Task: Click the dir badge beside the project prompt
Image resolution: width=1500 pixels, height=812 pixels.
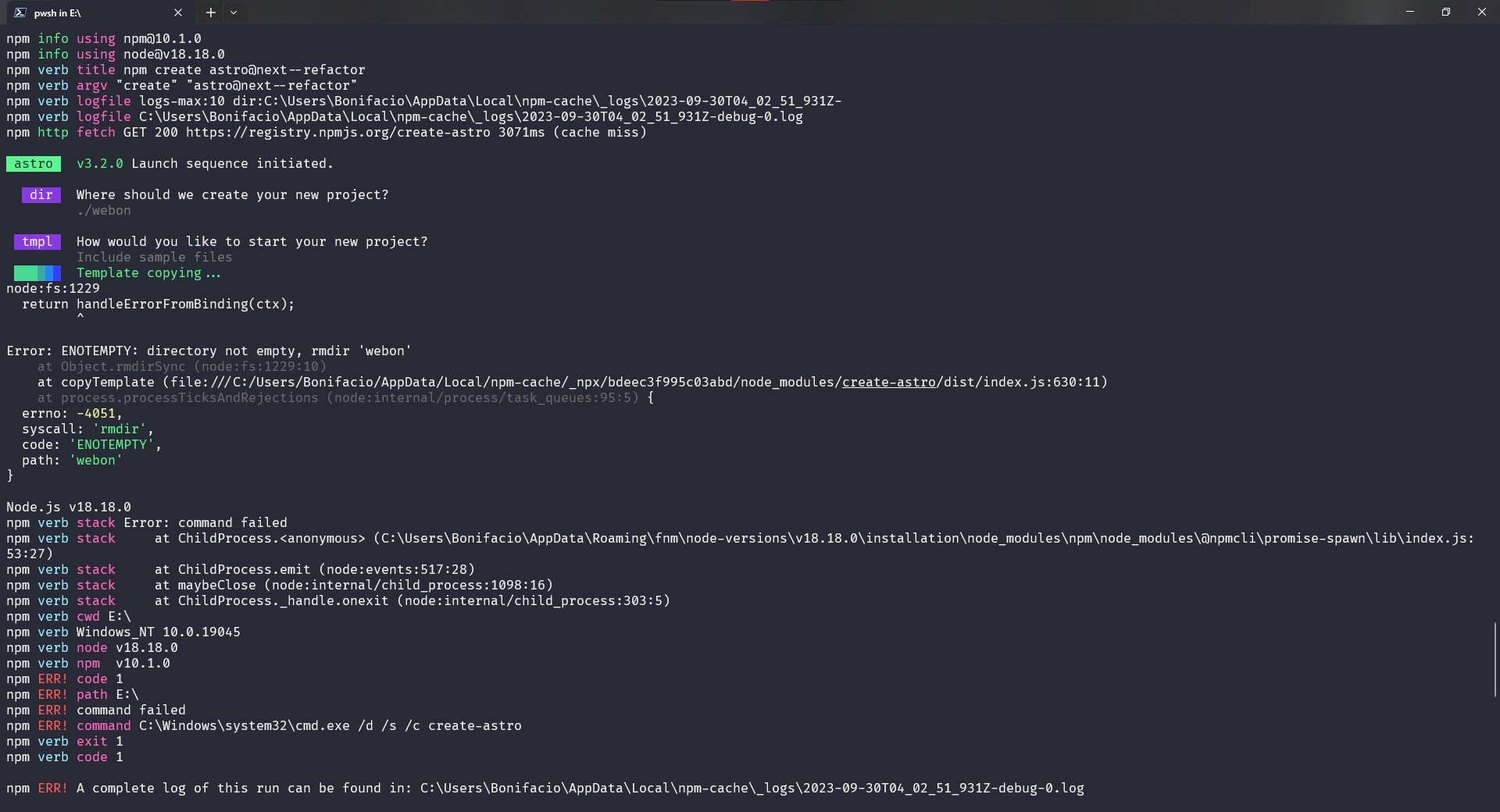Action: (x=41, y=194)
